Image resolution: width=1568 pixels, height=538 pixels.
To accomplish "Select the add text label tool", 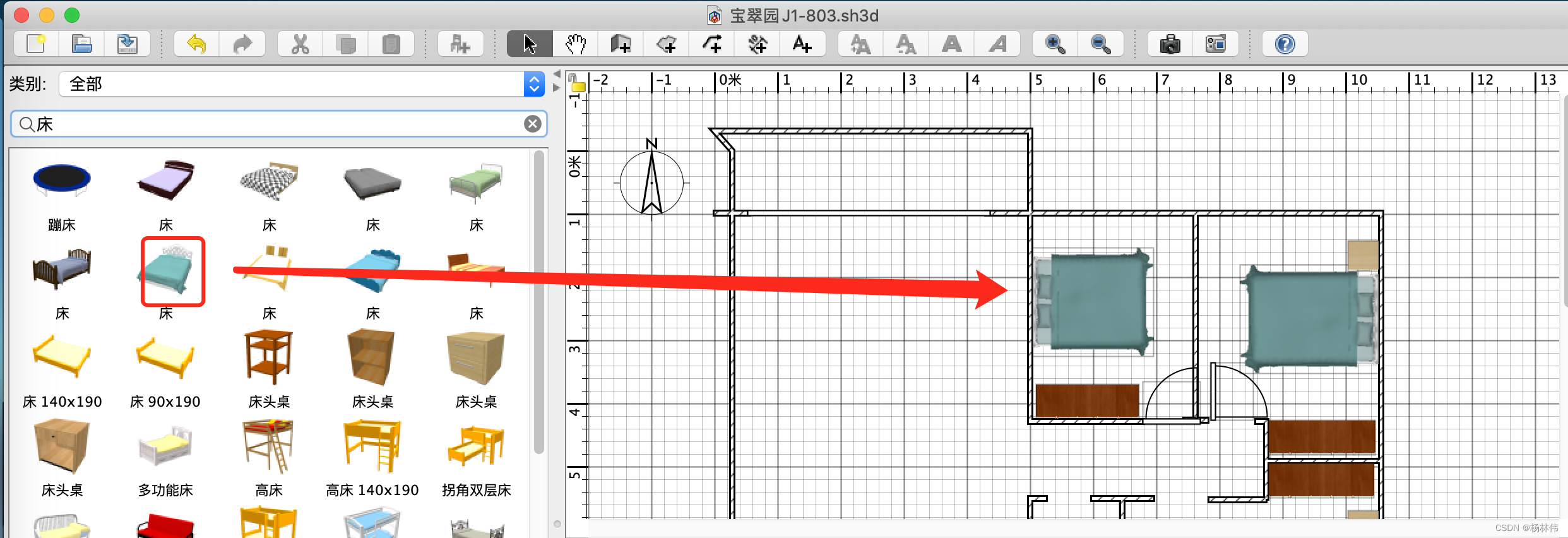I will (803, 44).
